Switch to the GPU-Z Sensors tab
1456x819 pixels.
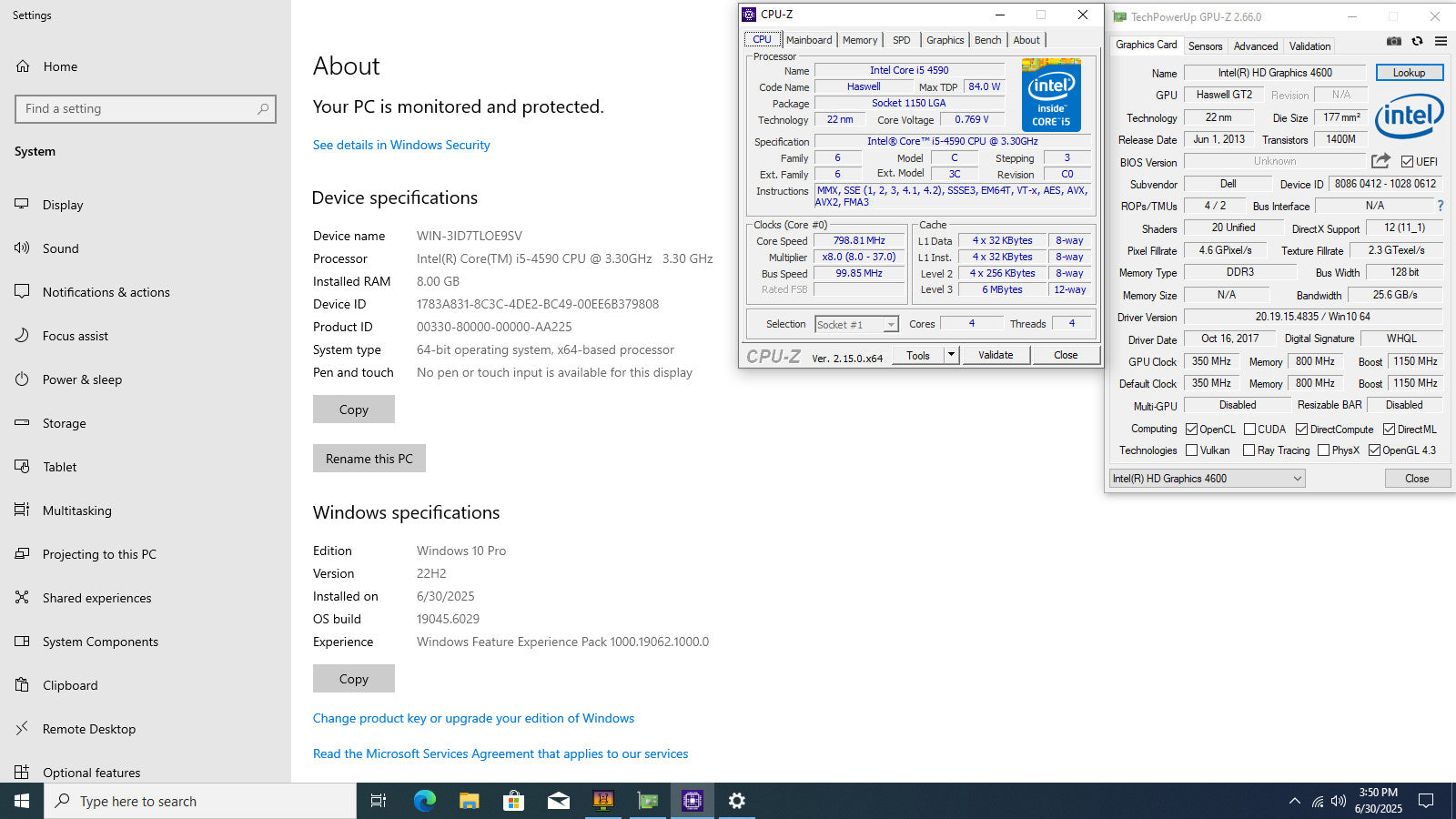[x=1205, y=46]
